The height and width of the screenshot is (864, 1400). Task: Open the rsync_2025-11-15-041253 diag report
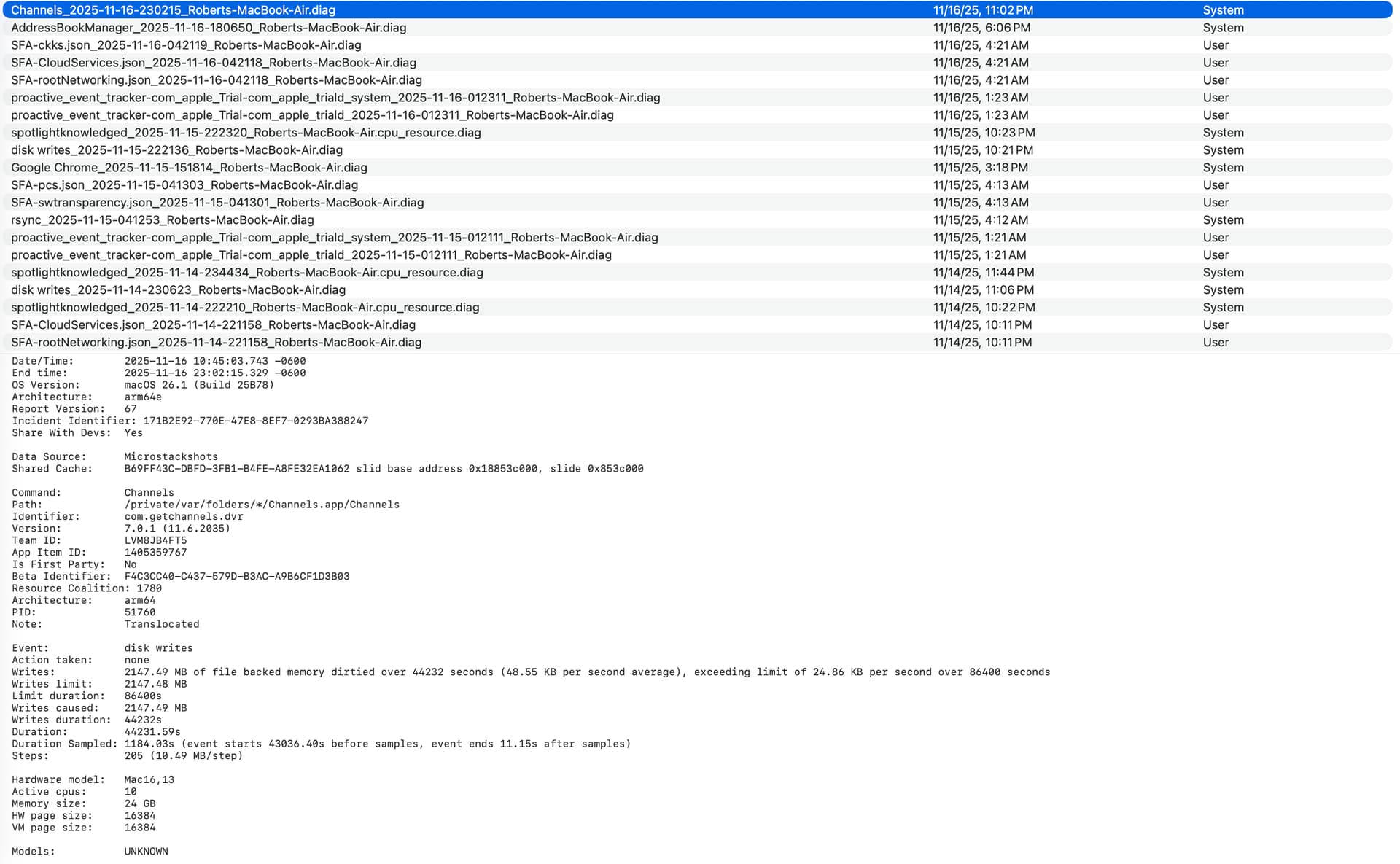tap(163, 220)
